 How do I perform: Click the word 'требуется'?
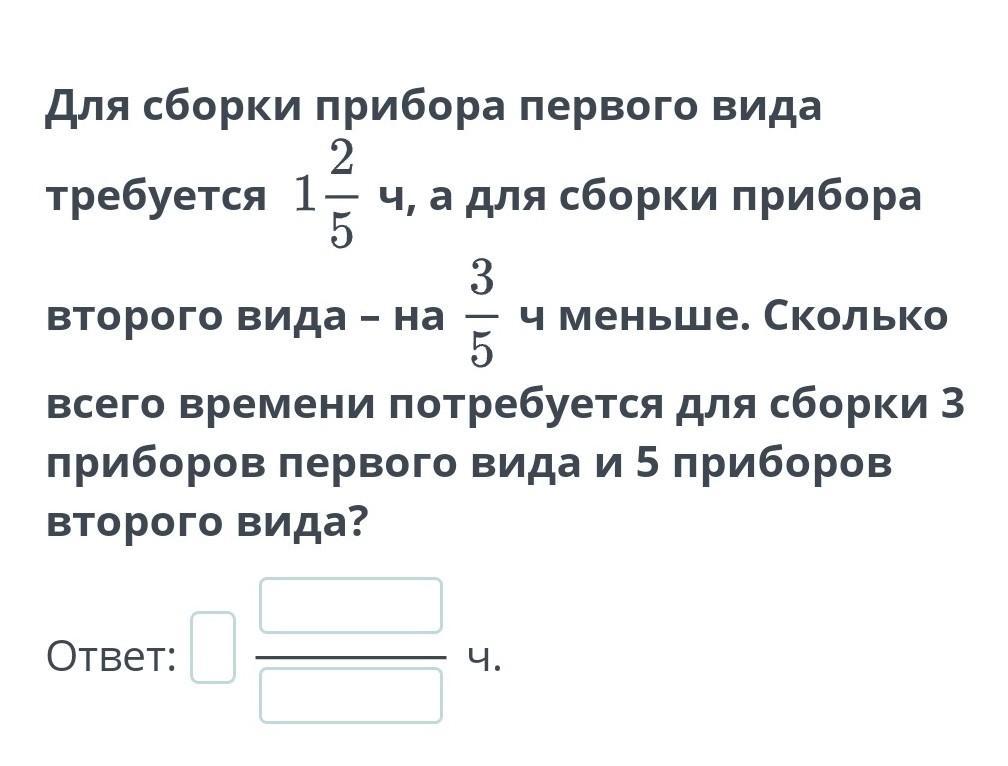[156, 197]
